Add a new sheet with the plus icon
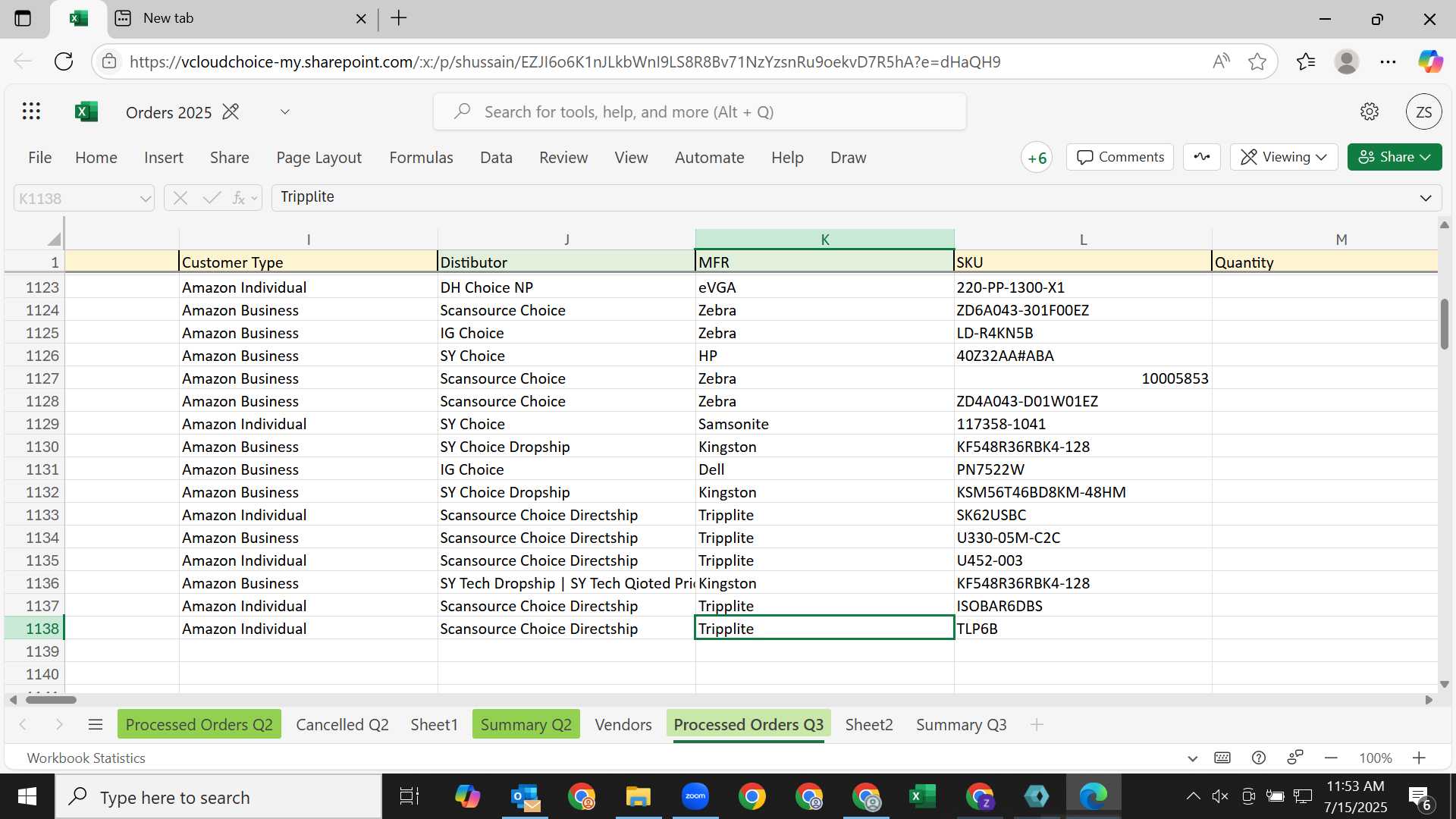 (x=1037, y=724)
